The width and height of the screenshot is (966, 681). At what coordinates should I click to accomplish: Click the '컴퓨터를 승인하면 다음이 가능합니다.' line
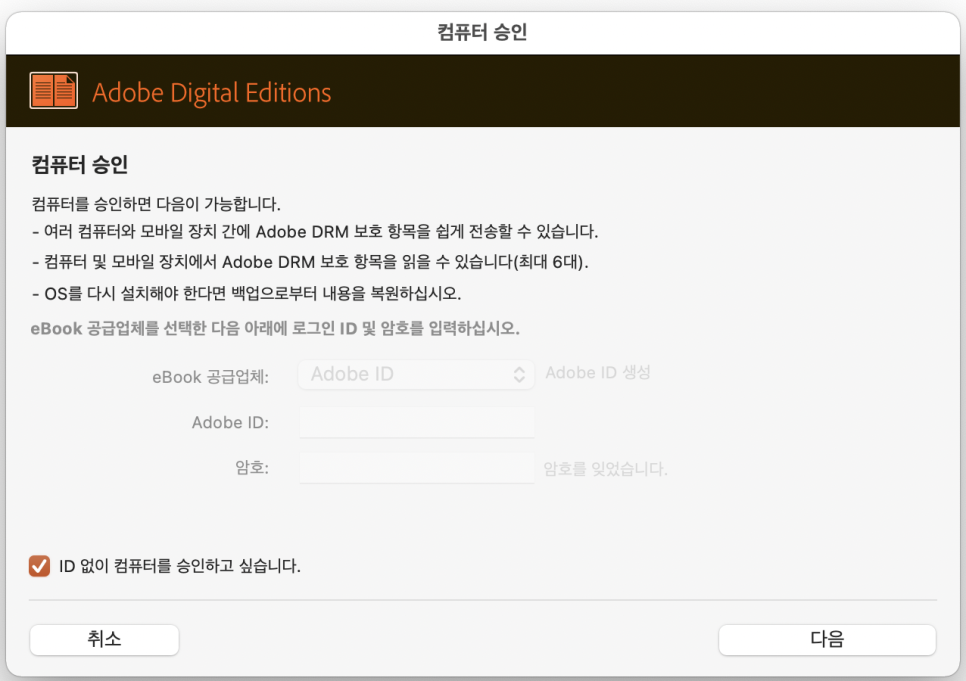156,204
